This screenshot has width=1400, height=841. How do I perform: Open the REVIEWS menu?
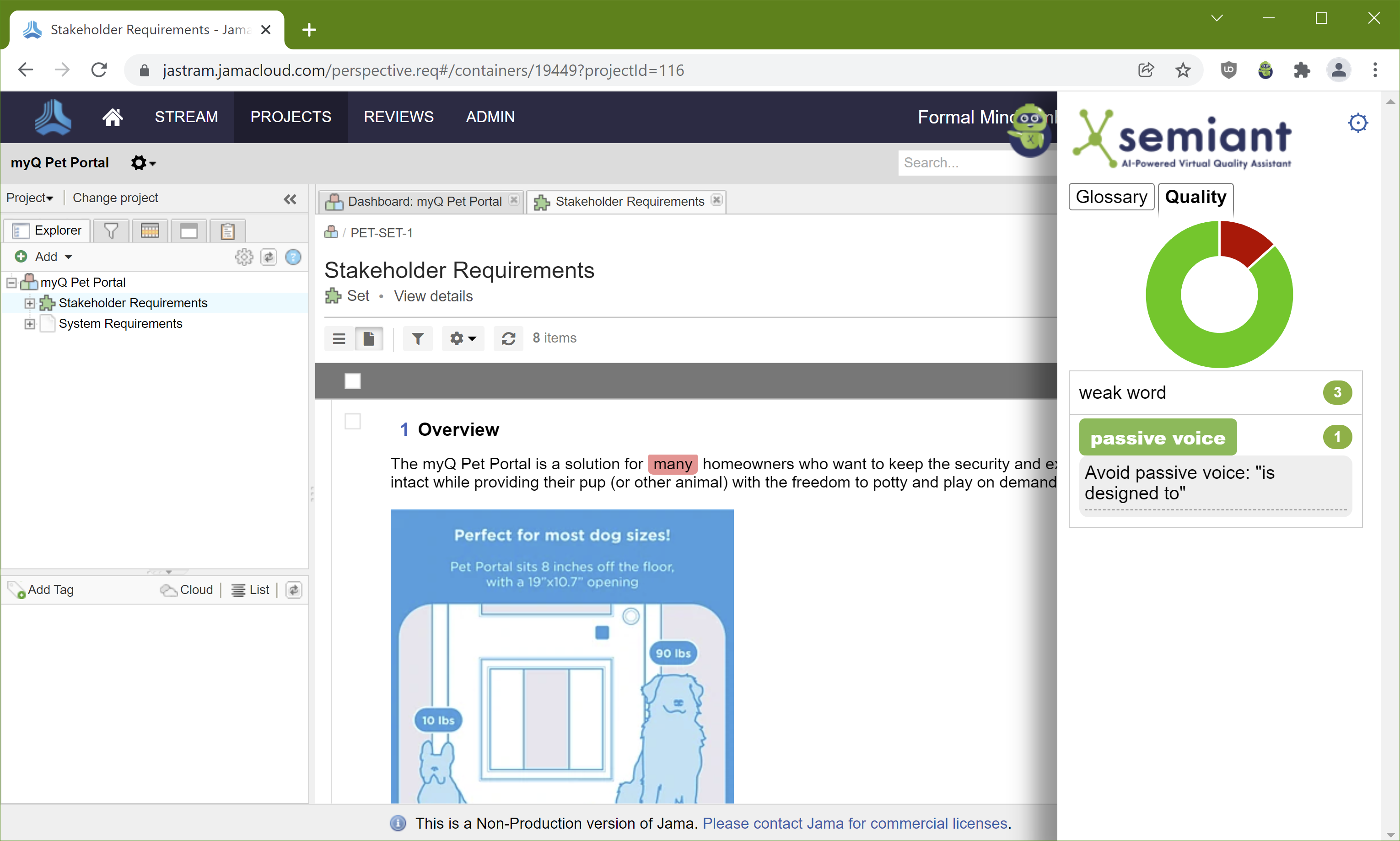click(398, 117)
